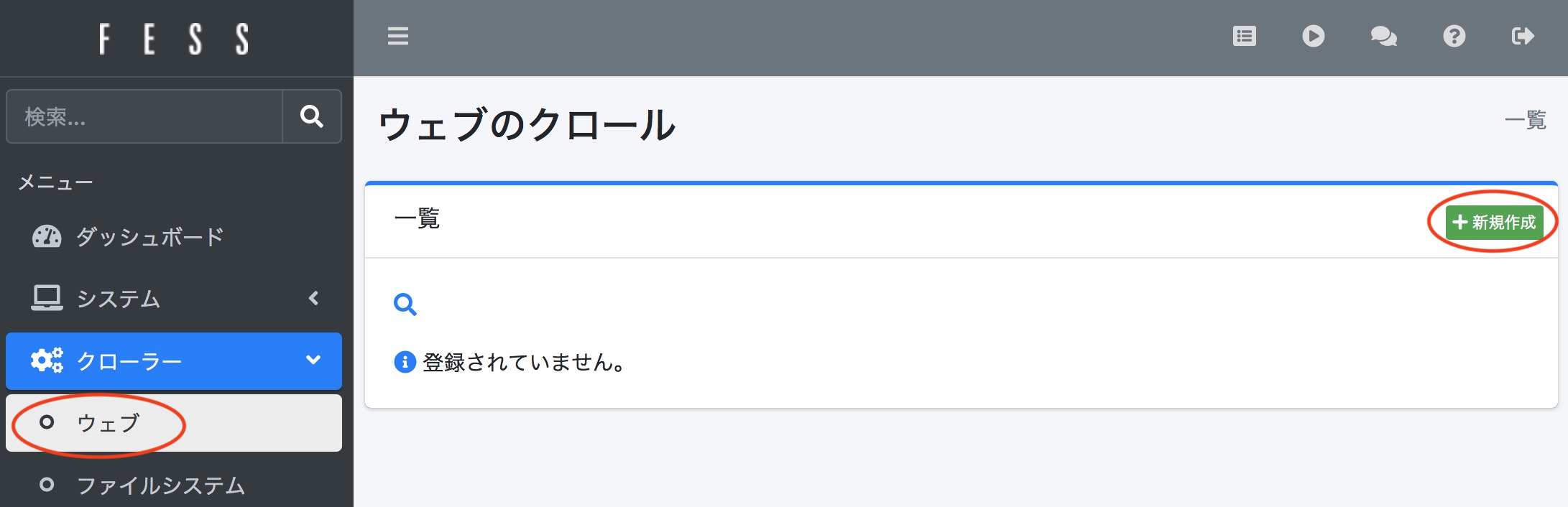Image resolution: width=1568 pixels, height=507 pixels.
Task: Click the 一覧 breadcrumb link at top right
Action: tap(1525, 120)
